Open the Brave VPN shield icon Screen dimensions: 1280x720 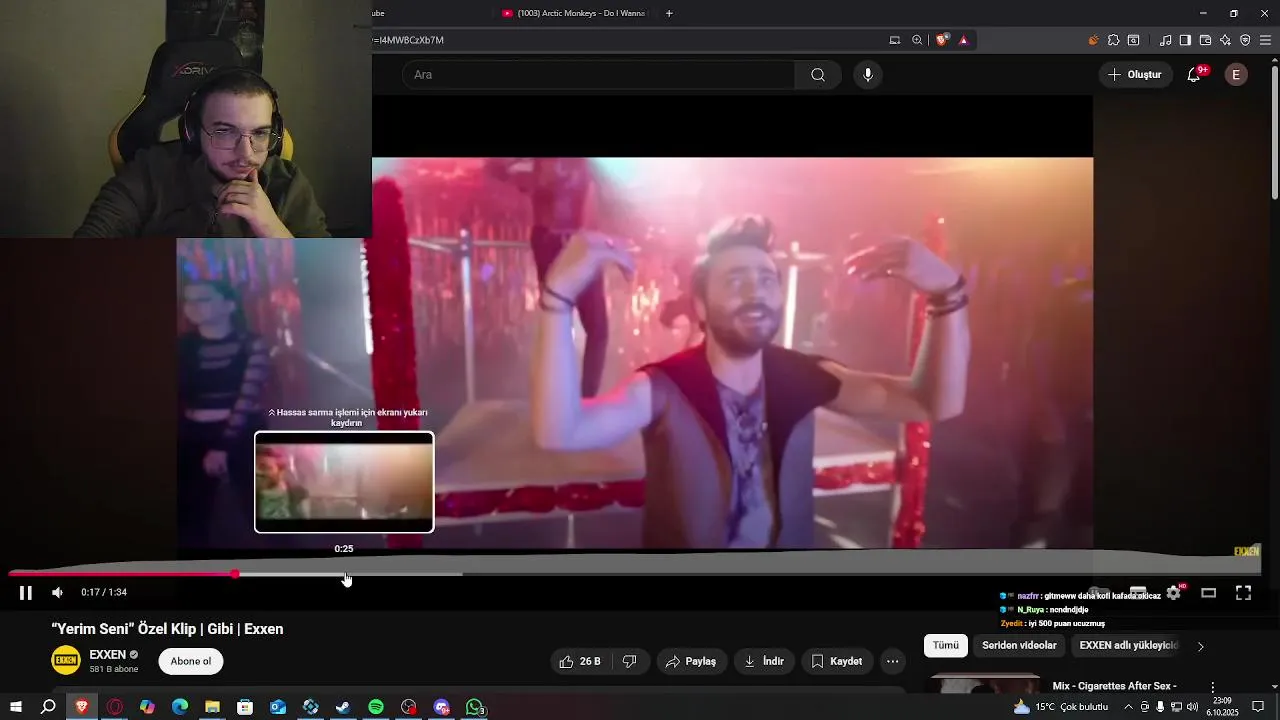[1245, 40]
